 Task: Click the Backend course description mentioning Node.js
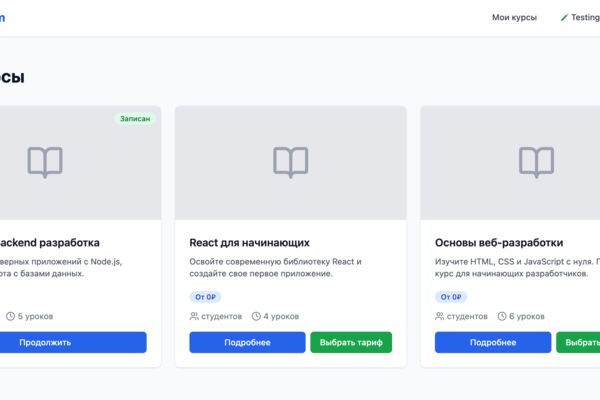coord(61,268)
